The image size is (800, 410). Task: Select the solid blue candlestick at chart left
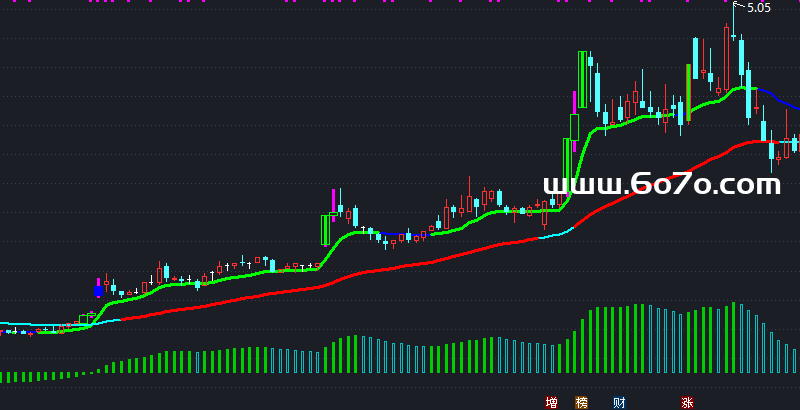tap(97, 289)
